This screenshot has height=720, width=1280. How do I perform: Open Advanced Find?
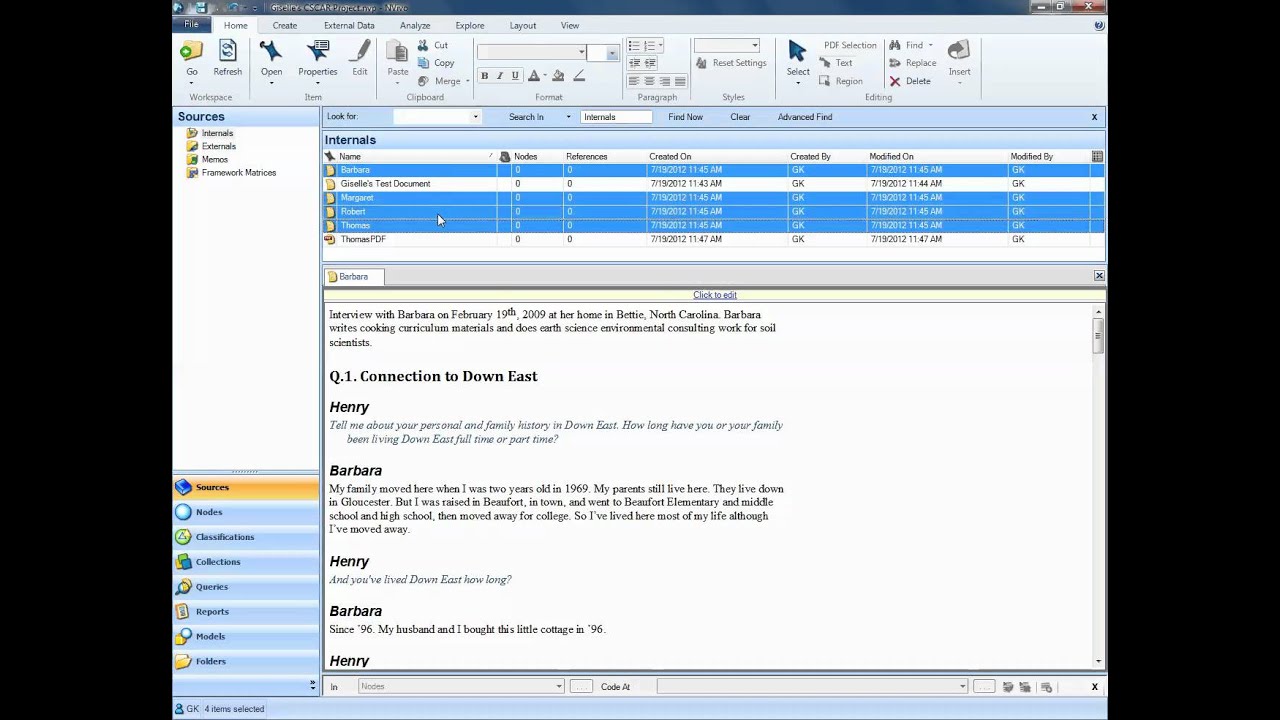tap(805, 117)
